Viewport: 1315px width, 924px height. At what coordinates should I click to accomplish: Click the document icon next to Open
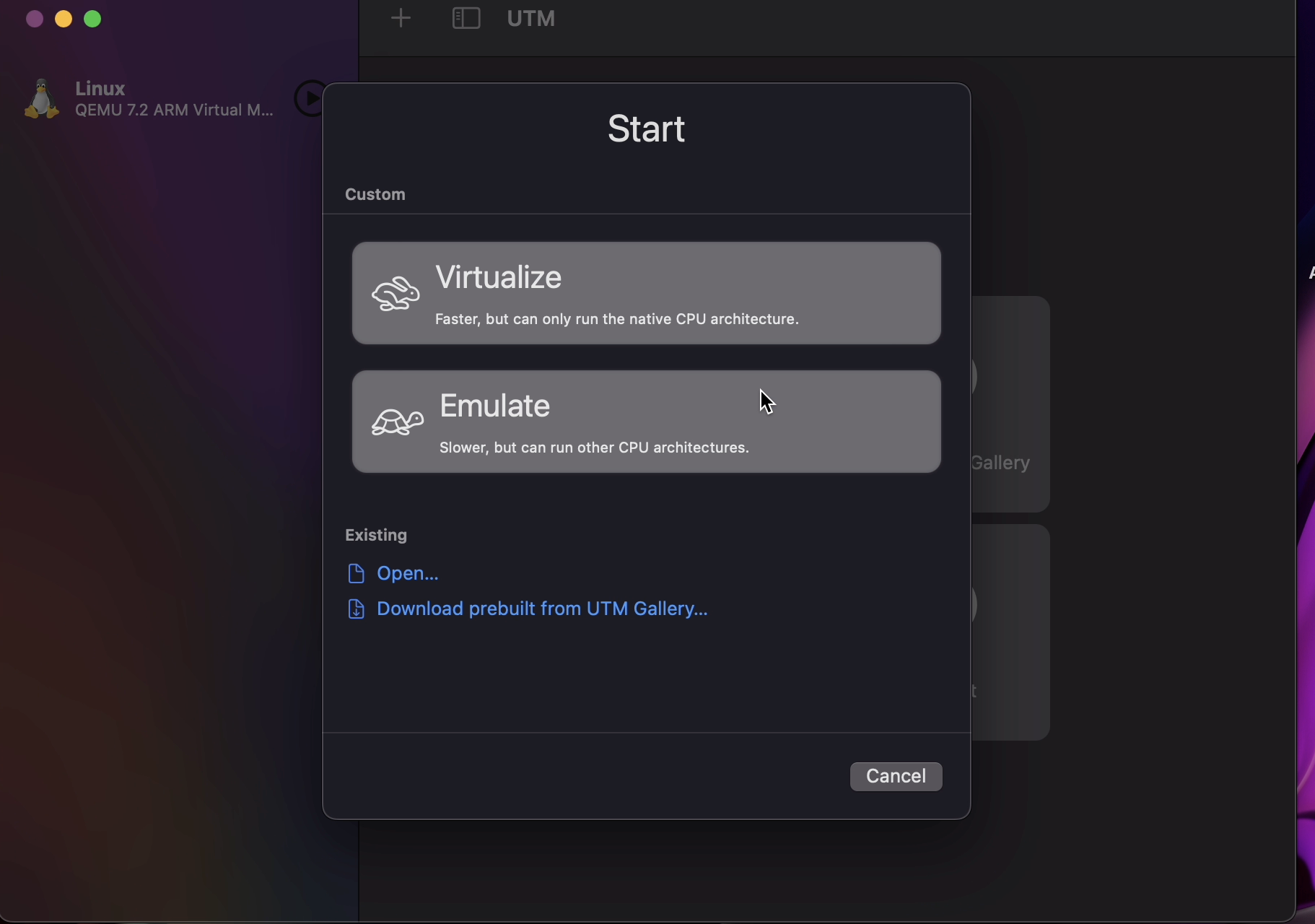pyautogui.click(x=357, y=573)
